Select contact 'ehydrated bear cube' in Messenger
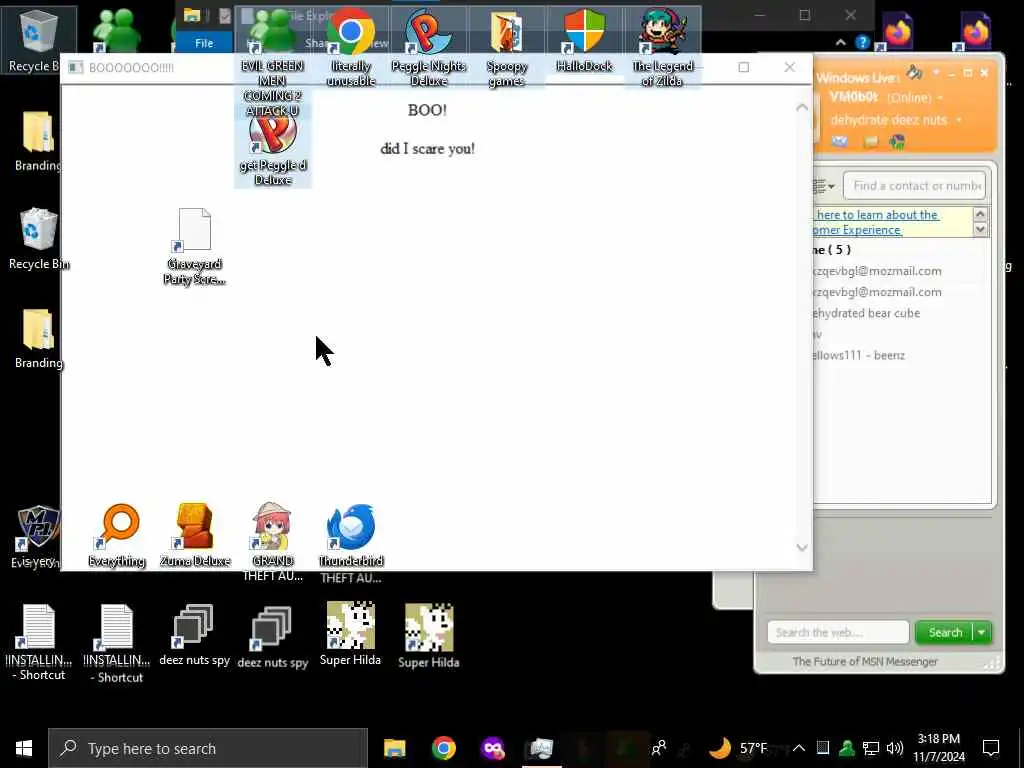Image resolution: width=1024 pixels, height=768 pixels. 866,313
